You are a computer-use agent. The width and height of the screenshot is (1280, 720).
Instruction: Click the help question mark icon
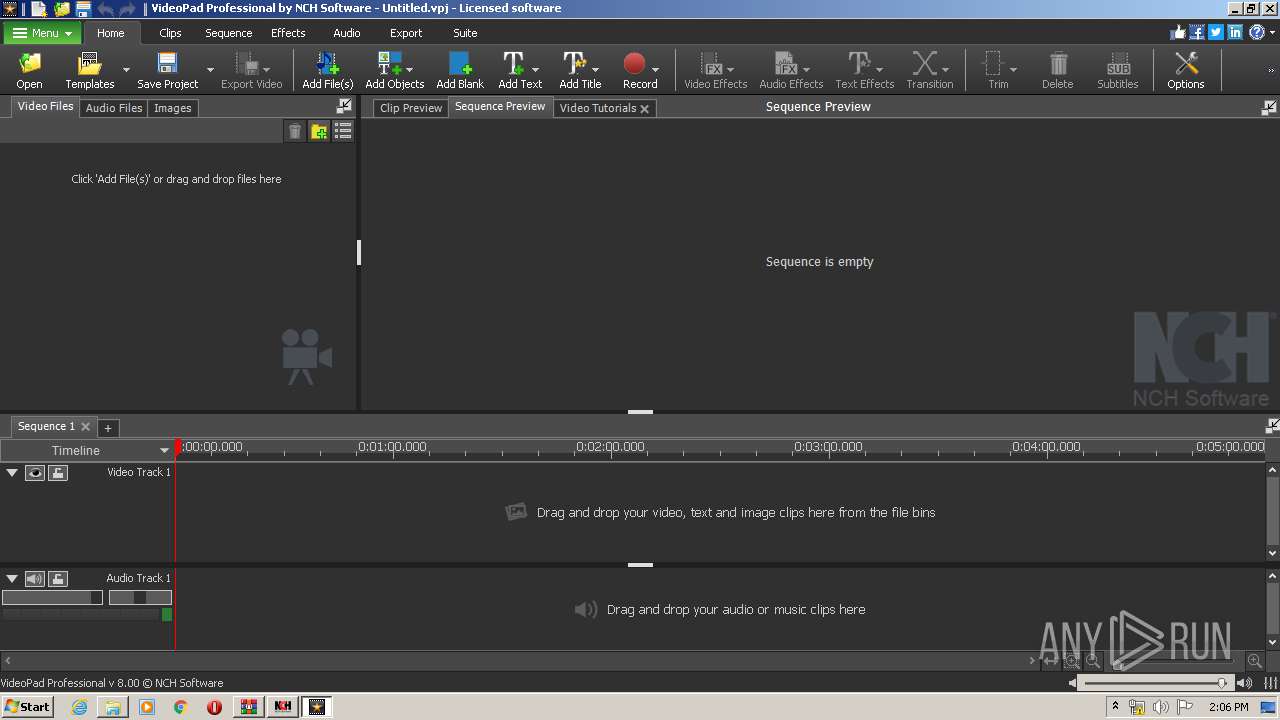pyautogui.click(x=1257, y=32)
